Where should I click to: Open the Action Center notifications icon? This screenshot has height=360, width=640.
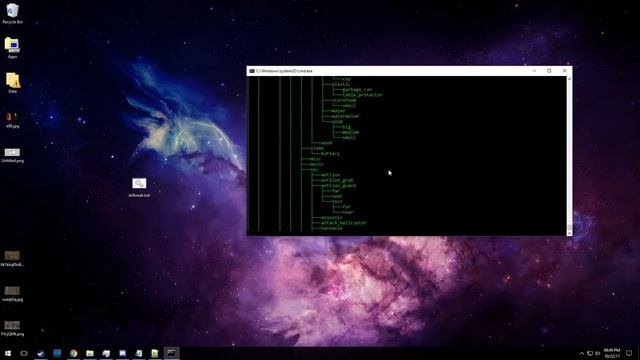[629, 353]
